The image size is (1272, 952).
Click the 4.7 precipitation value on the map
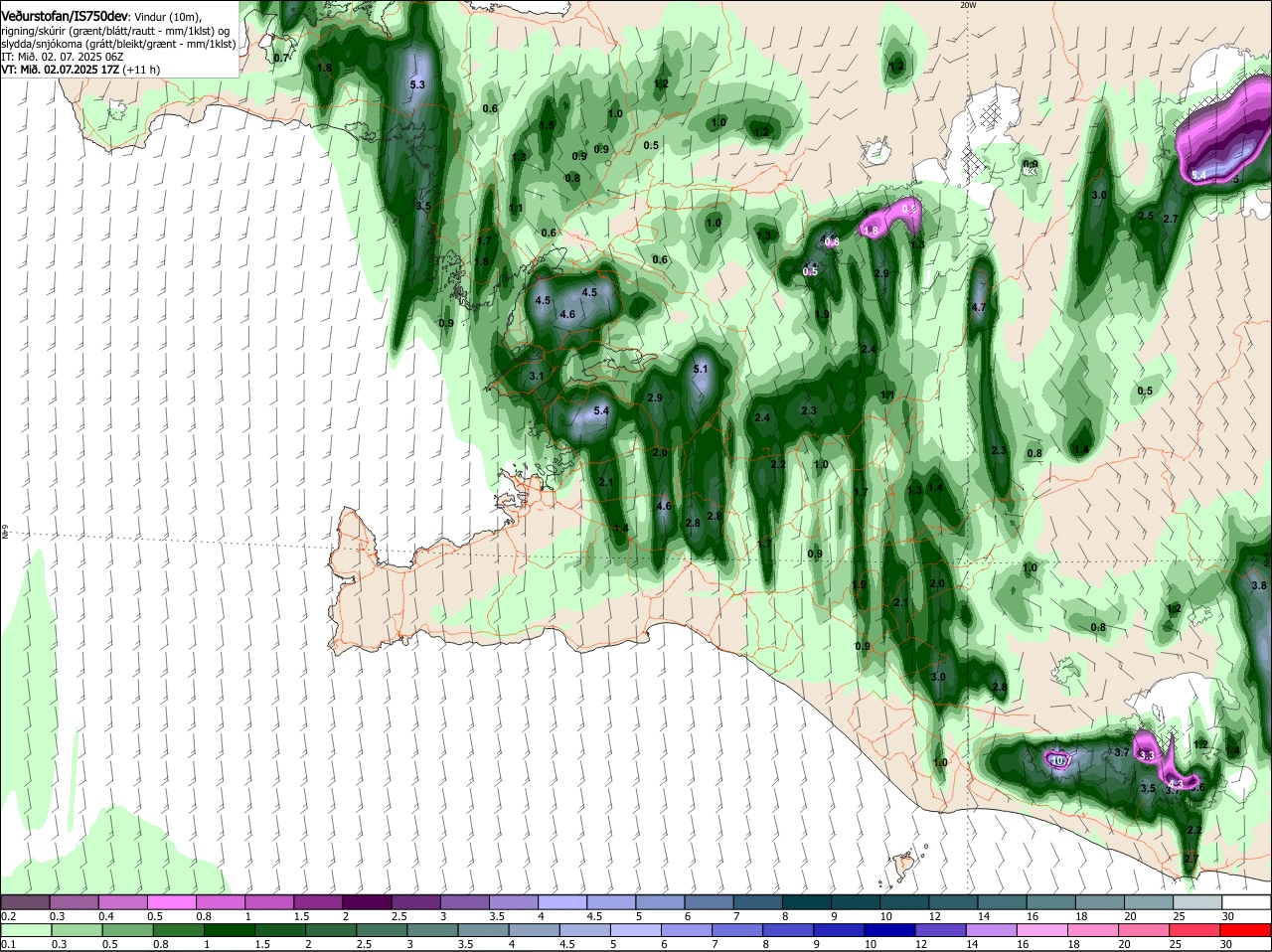coord(979,308)
